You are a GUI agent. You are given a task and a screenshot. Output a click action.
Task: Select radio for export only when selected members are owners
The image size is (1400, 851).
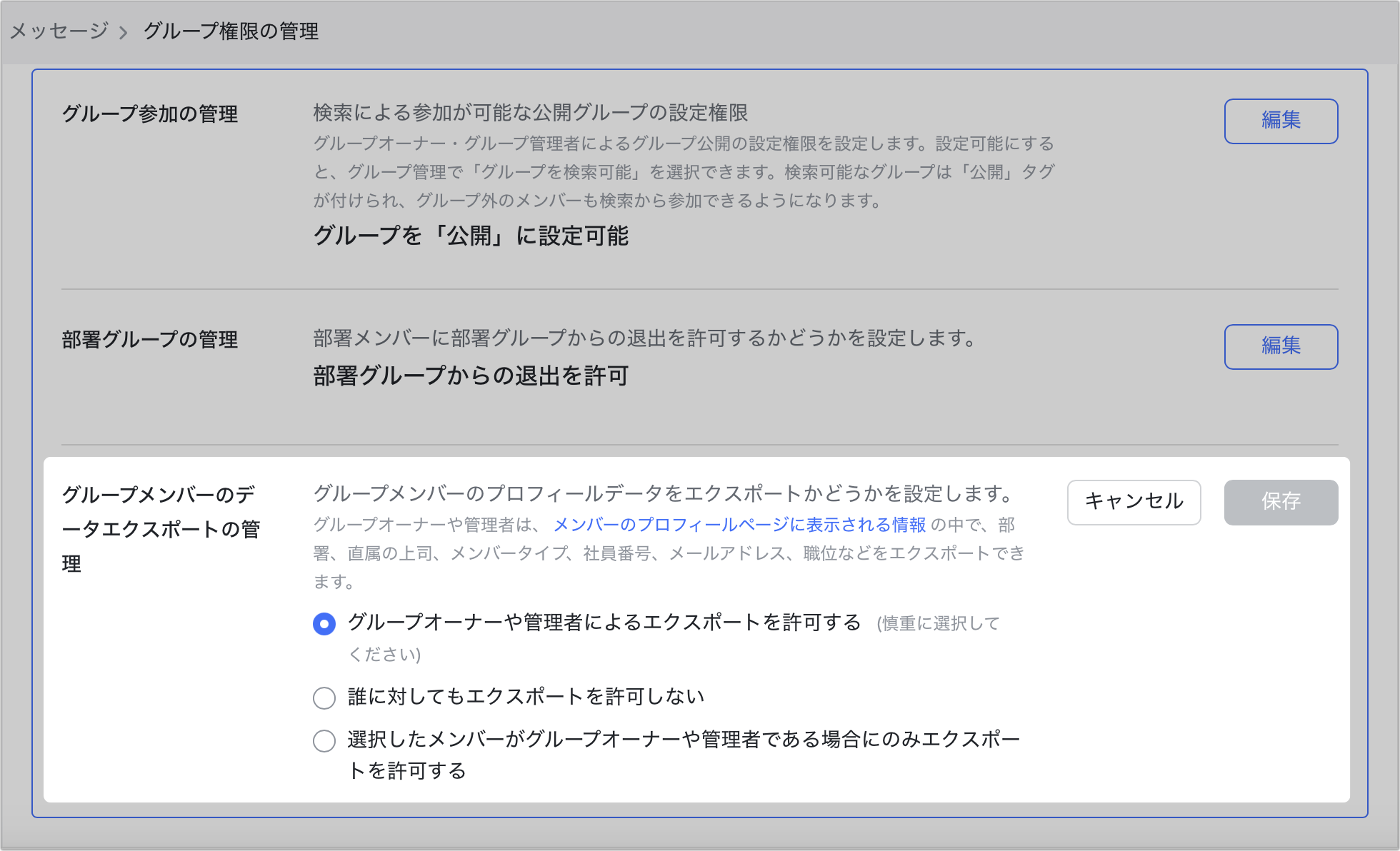(324, 740)
